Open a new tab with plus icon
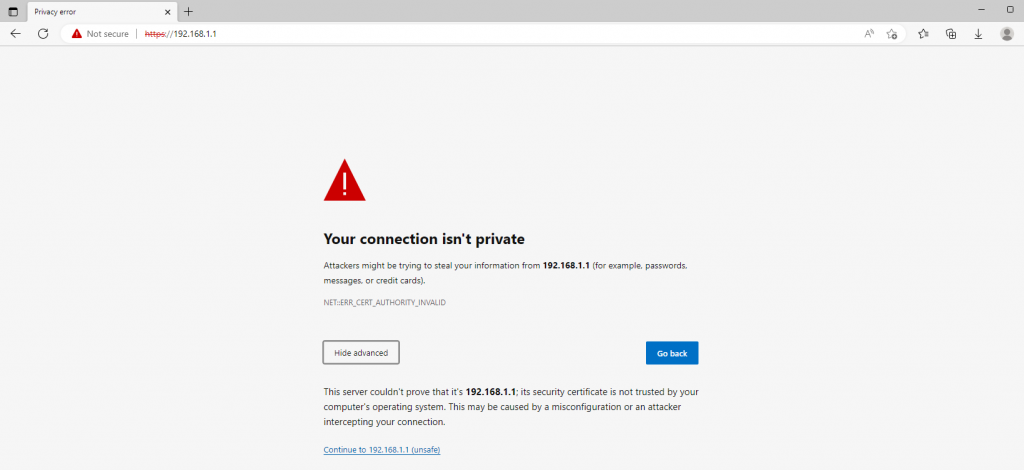Viewport: 1024px width, 470px height. (x=188, y=12)
